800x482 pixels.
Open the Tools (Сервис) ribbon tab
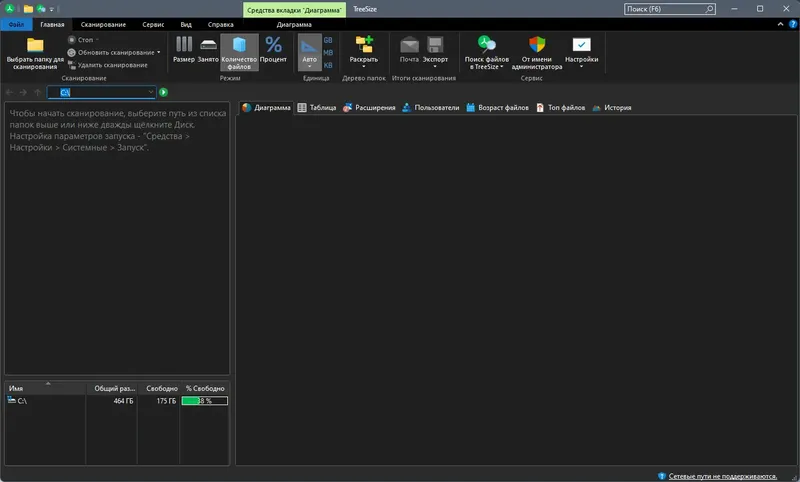(x=153, y=24)
